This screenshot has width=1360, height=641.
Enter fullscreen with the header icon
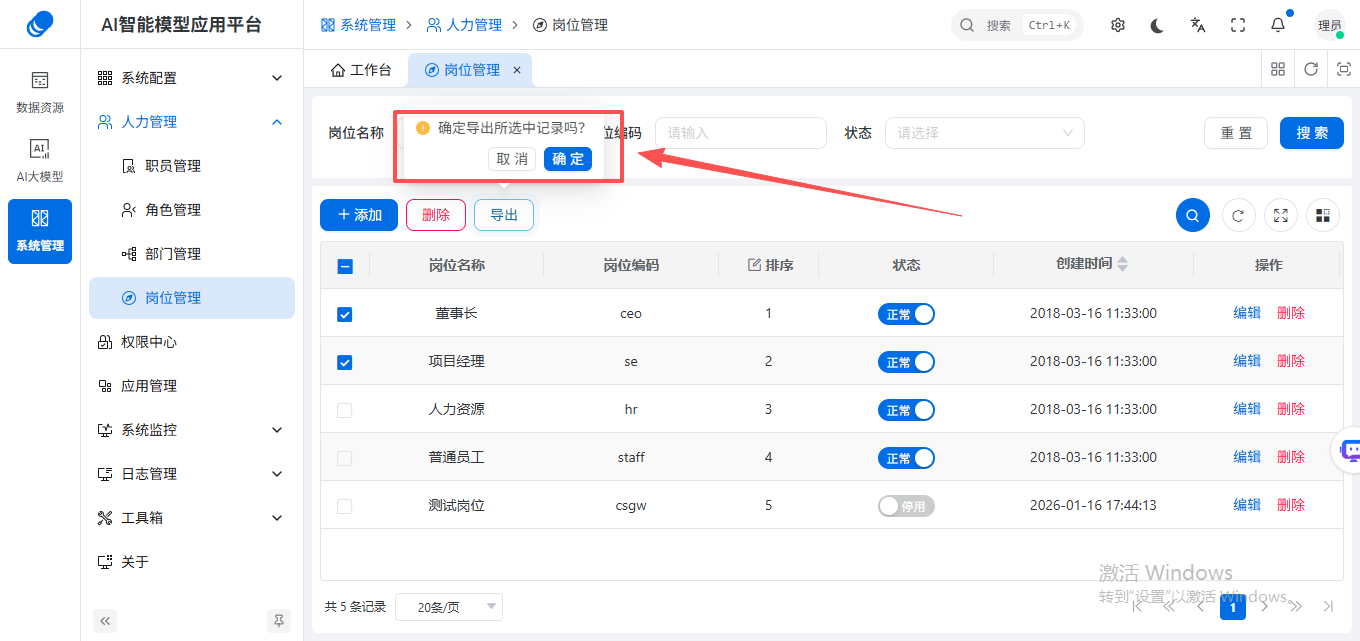(x=1238, y=25)
